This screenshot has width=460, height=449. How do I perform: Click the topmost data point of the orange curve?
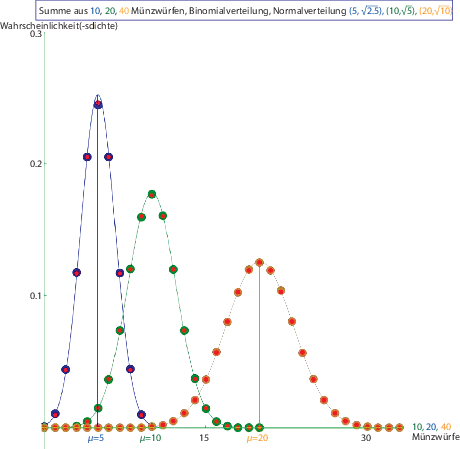[260, 263]
